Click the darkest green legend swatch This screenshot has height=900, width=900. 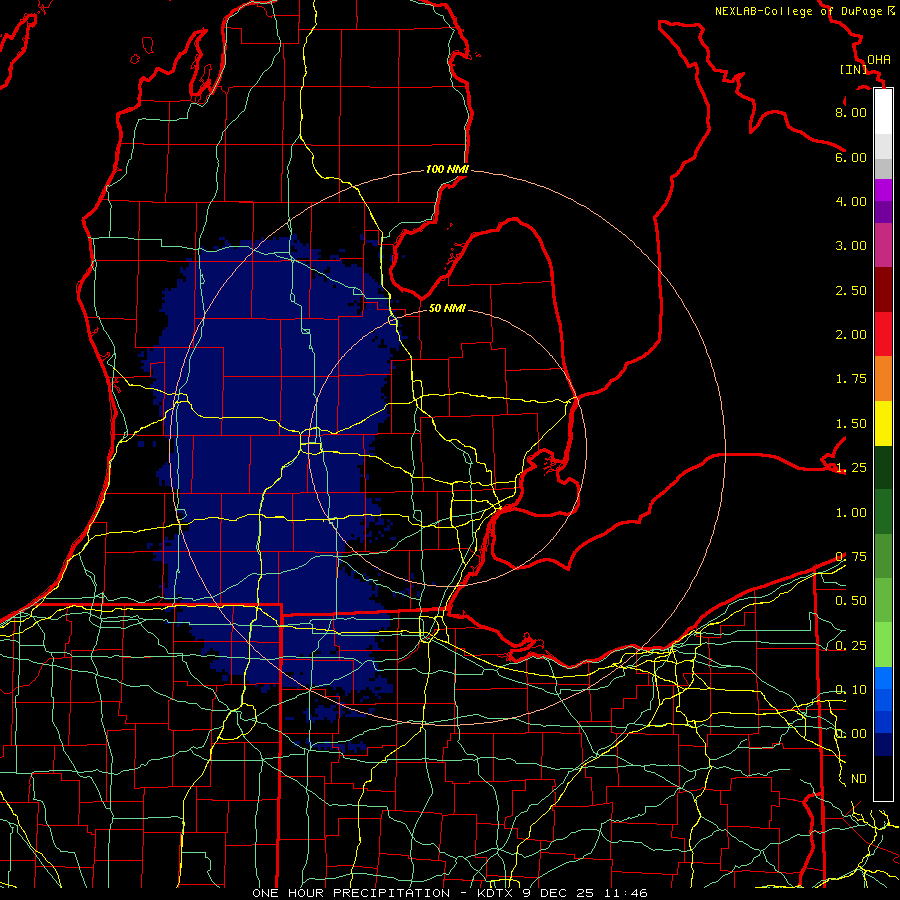[883, 467]
